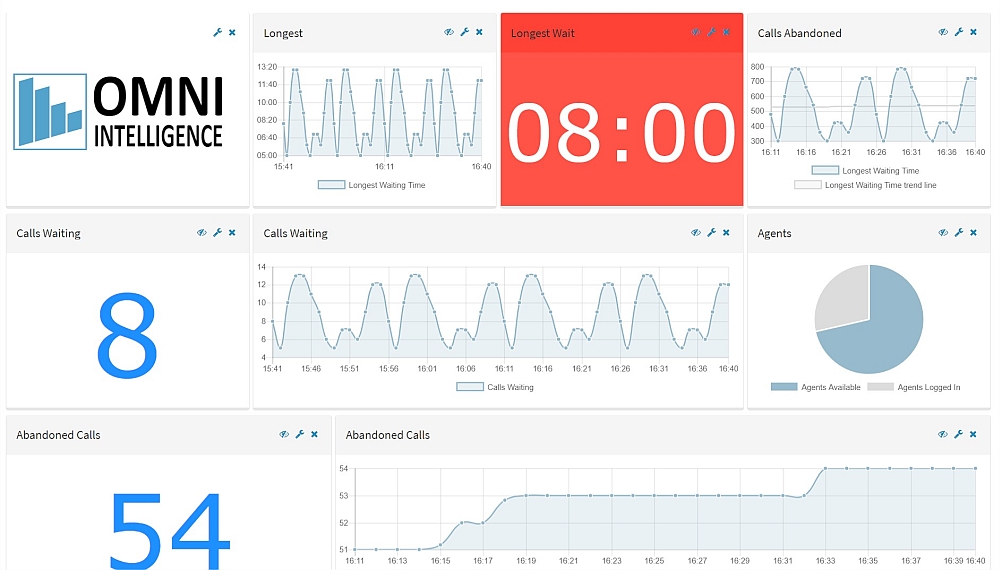Close the Abandoned Calls line chart widget
Viewport: 1000px width, 570px height.
coord(973,434)
